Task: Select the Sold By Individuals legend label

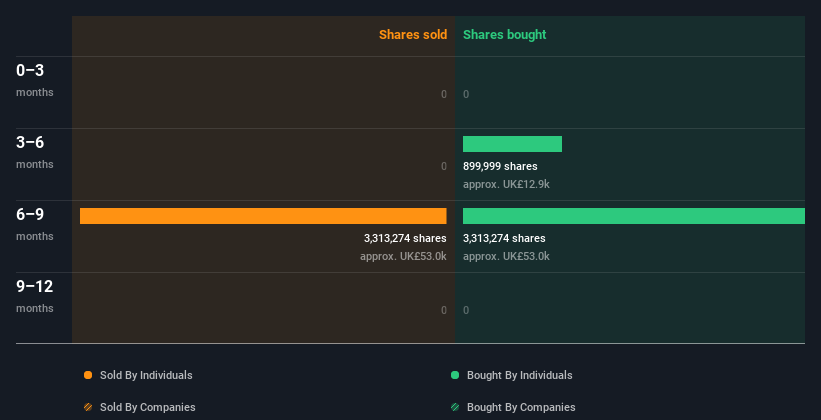Action: pos(146,375)
